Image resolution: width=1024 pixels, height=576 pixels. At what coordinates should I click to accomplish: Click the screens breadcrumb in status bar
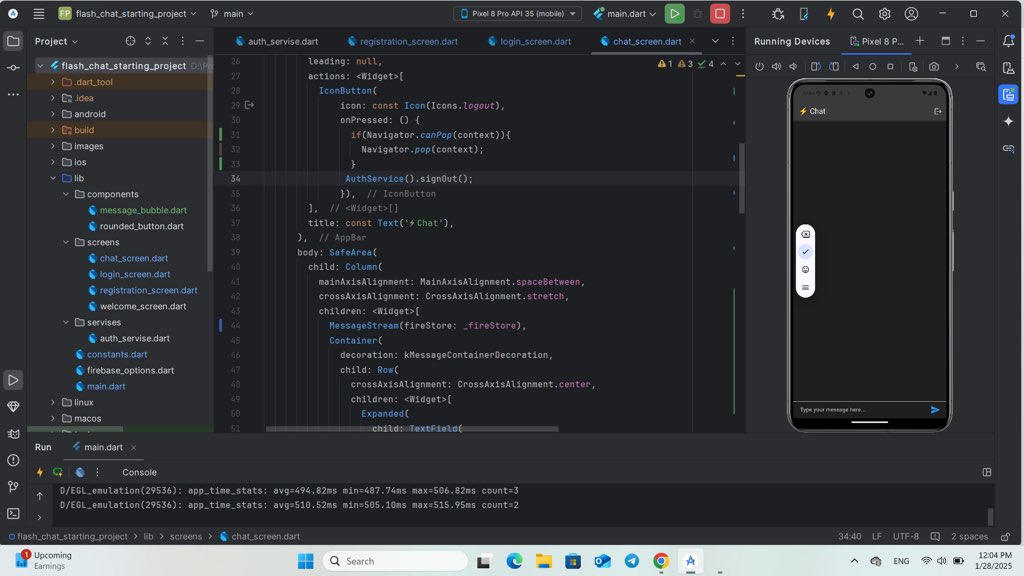[x=186, y=537]
